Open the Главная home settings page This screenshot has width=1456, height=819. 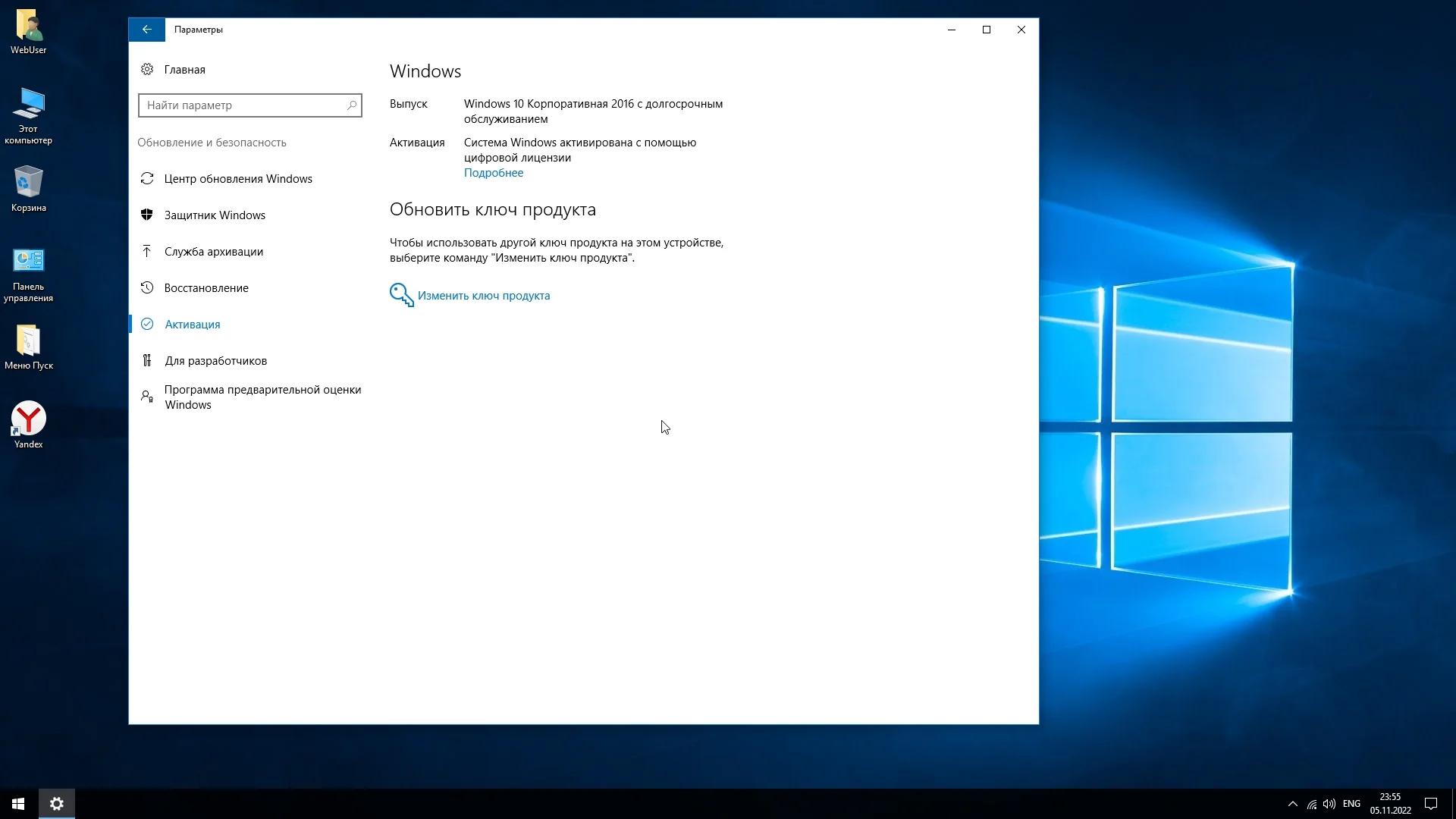point(184,70)
